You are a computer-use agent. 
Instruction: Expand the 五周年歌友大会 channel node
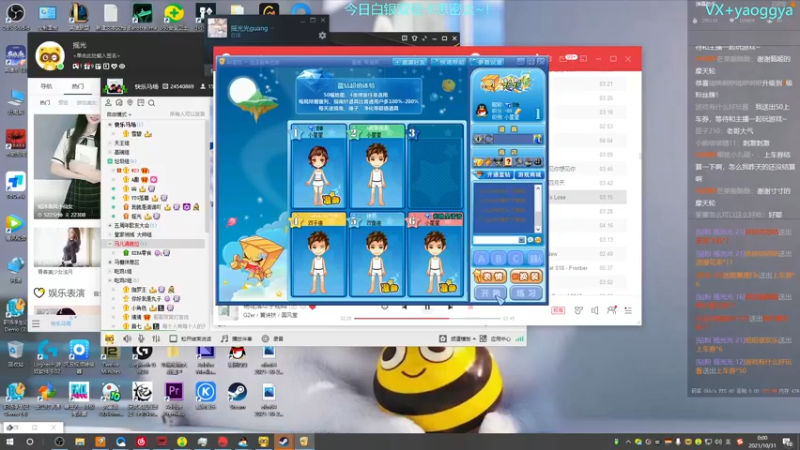110,225
